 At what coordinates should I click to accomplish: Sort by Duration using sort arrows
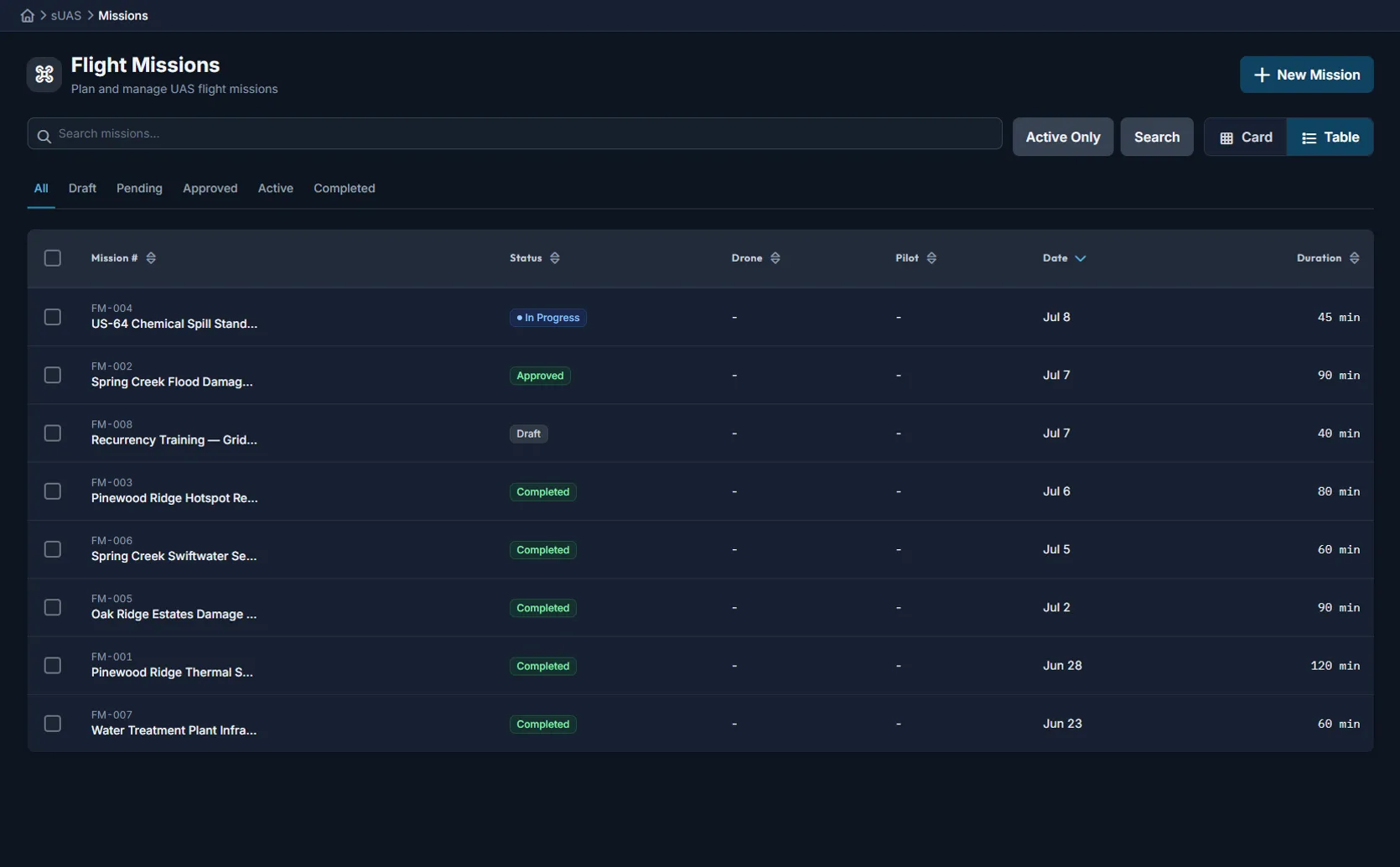[1355, 258]
